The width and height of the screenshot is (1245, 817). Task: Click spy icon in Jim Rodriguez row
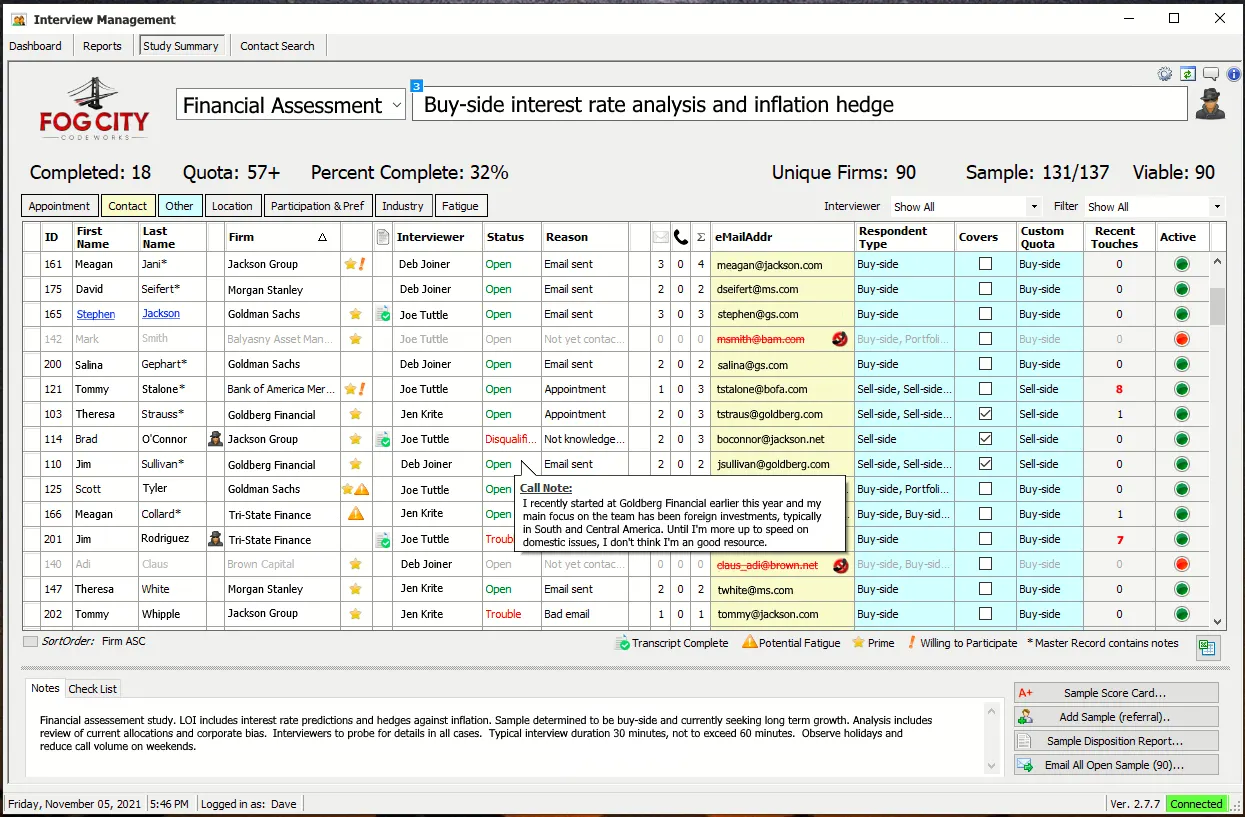(215, 539)
